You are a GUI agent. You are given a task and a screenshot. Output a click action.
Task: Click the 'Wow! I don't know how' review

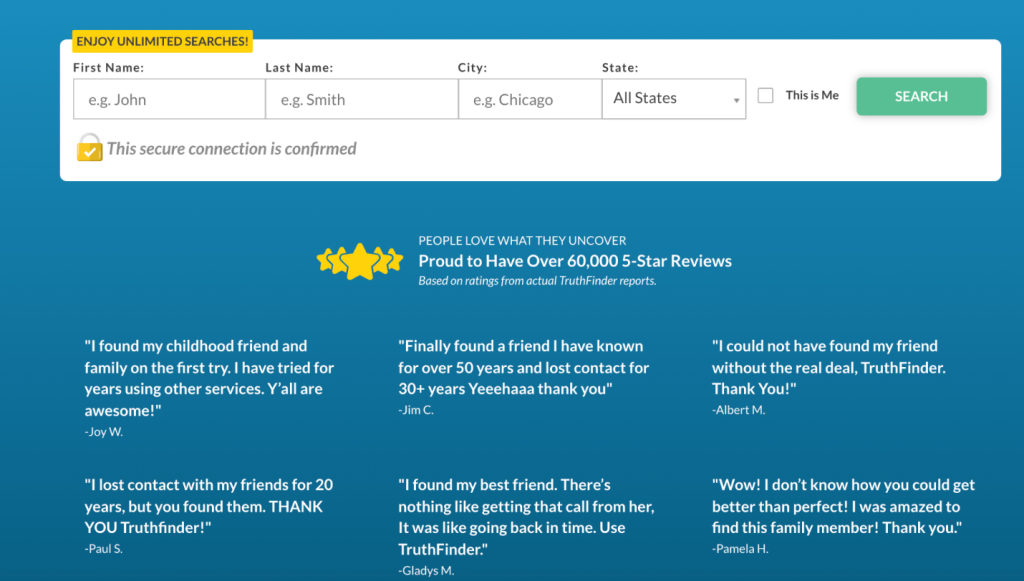click(844, 506)
